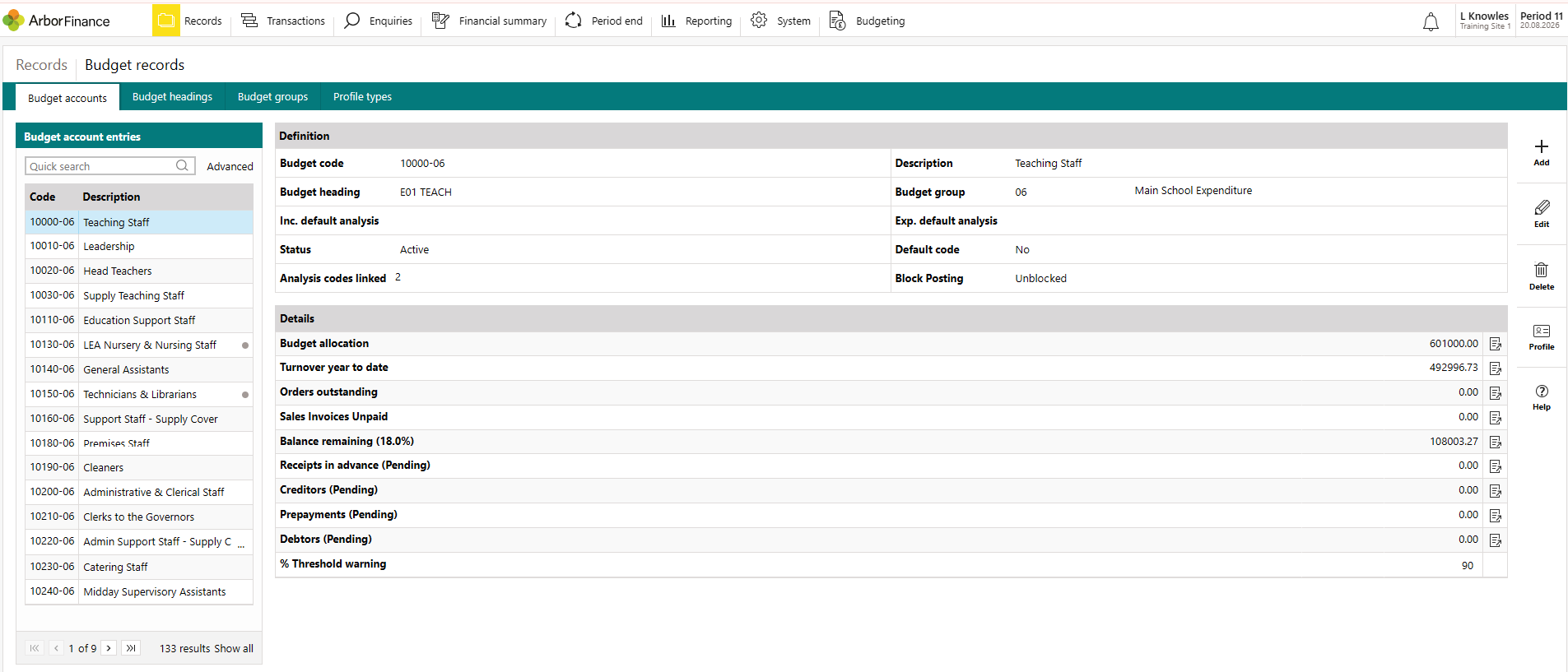
Task: Select the Head Teachers account row
Action: [x=139, y=271]
